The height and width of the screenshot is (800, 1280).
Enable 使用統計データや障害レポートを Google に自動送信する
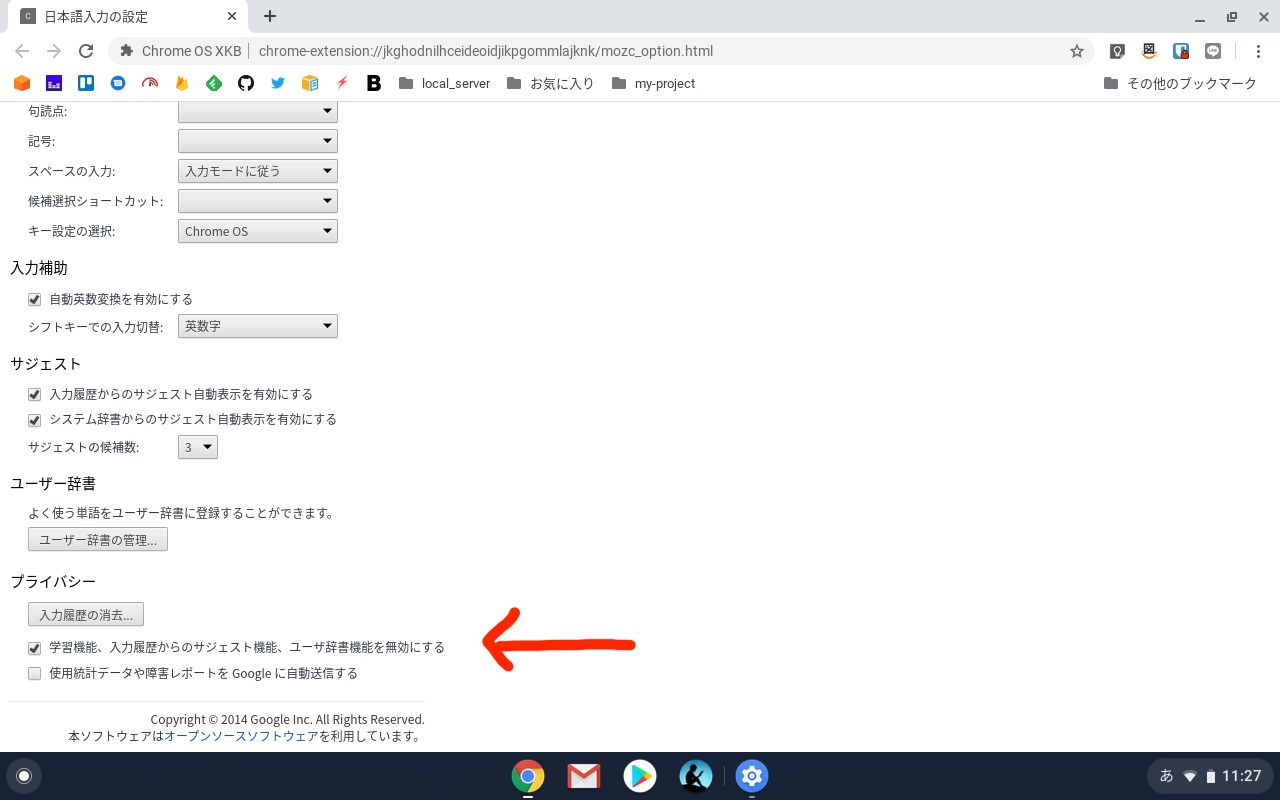pyautogui.click(x=34, y=673)
